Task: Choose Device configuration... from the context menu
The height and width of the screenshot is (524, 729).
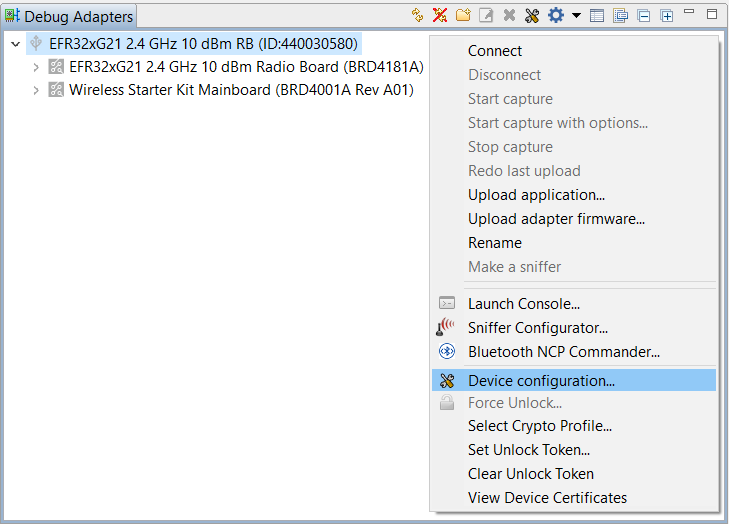Action: tap(541, 380)
